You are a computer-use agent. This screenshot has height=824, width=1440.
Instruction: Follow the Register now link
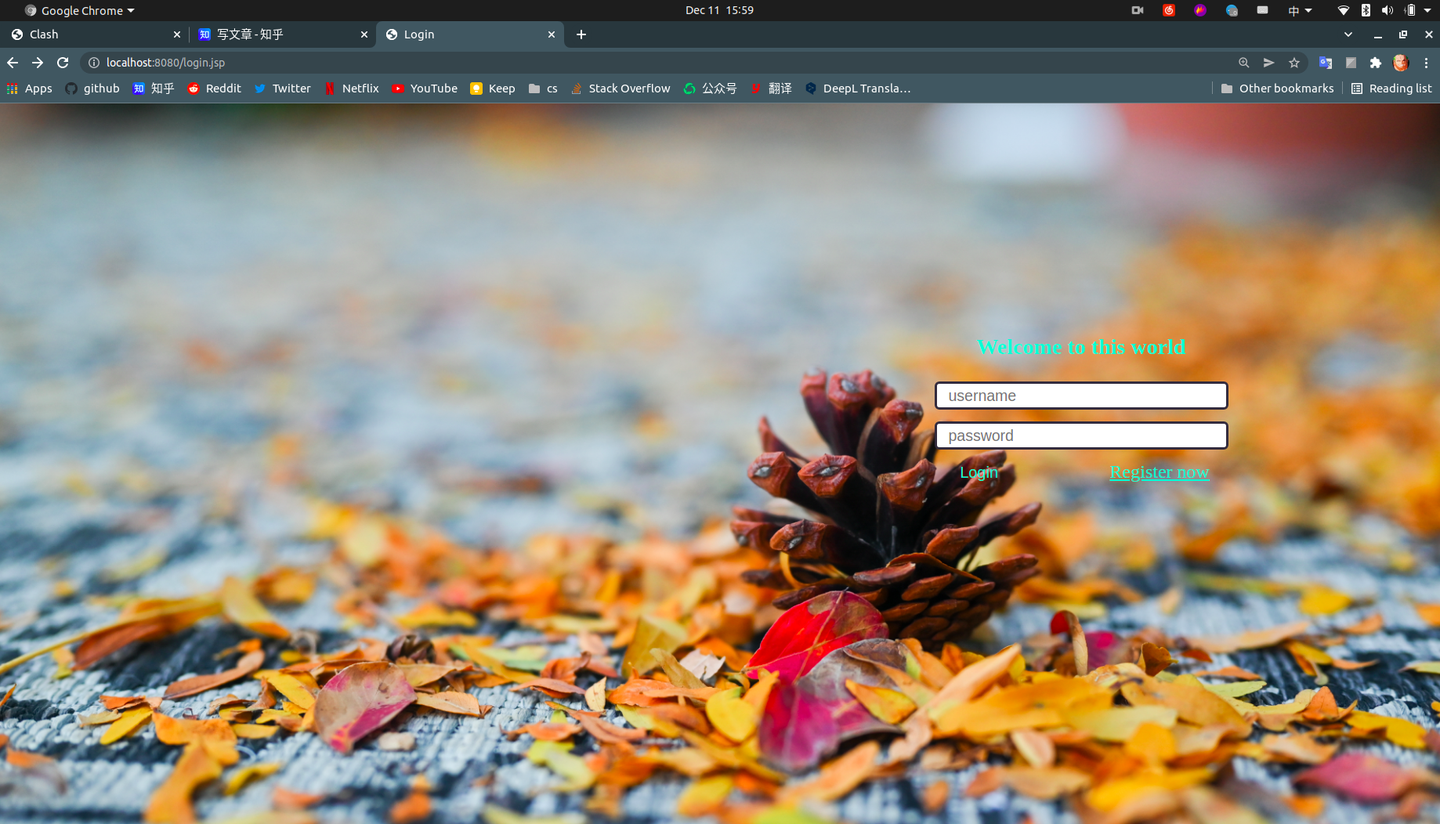coord(1159,472)
